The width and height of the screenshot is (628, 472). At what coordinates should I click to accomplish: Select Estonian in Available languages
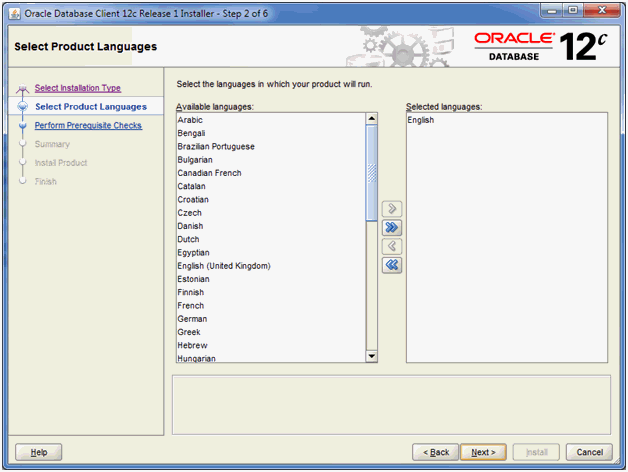tap(271, 279)
